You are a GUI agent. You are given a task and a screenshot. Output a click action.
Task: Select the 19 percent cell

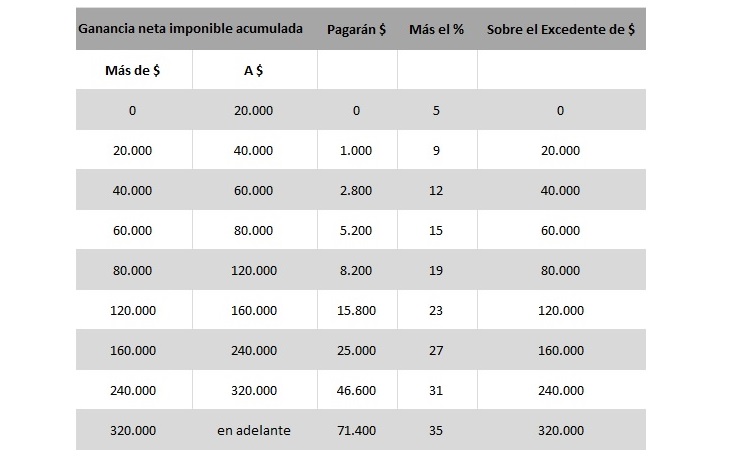tap(437, 270)
